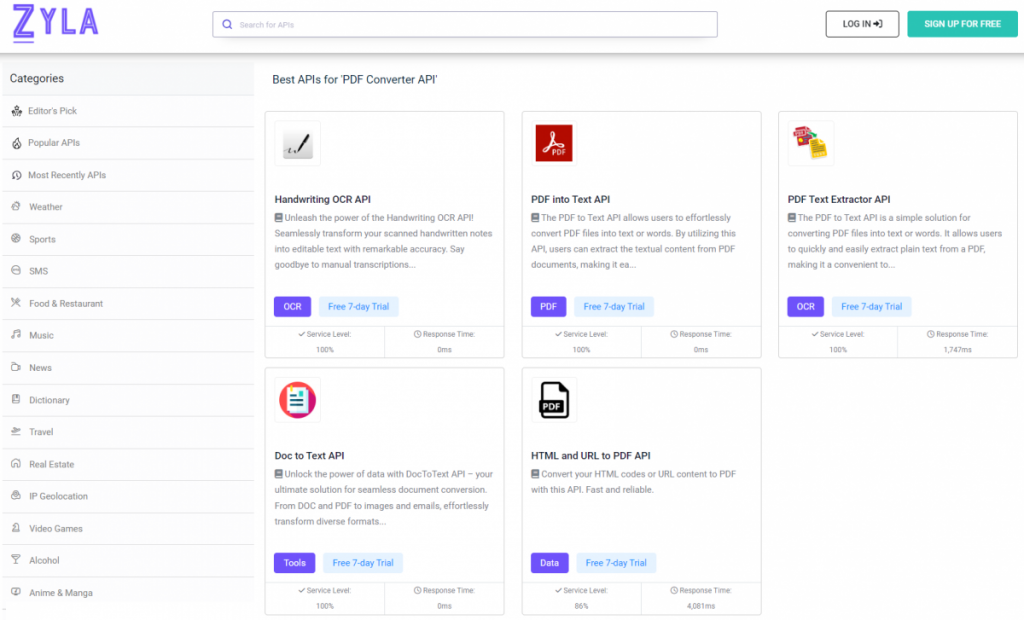Open the Most Recently APIs category

128,175
